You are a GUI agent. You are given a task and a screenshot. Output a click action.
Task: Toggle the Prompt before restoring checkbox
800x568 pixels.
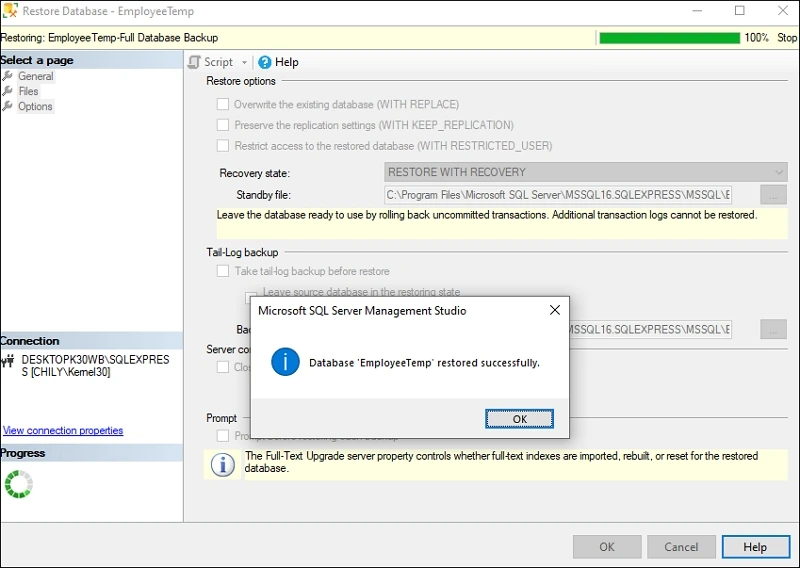click(x=223, y=435)
